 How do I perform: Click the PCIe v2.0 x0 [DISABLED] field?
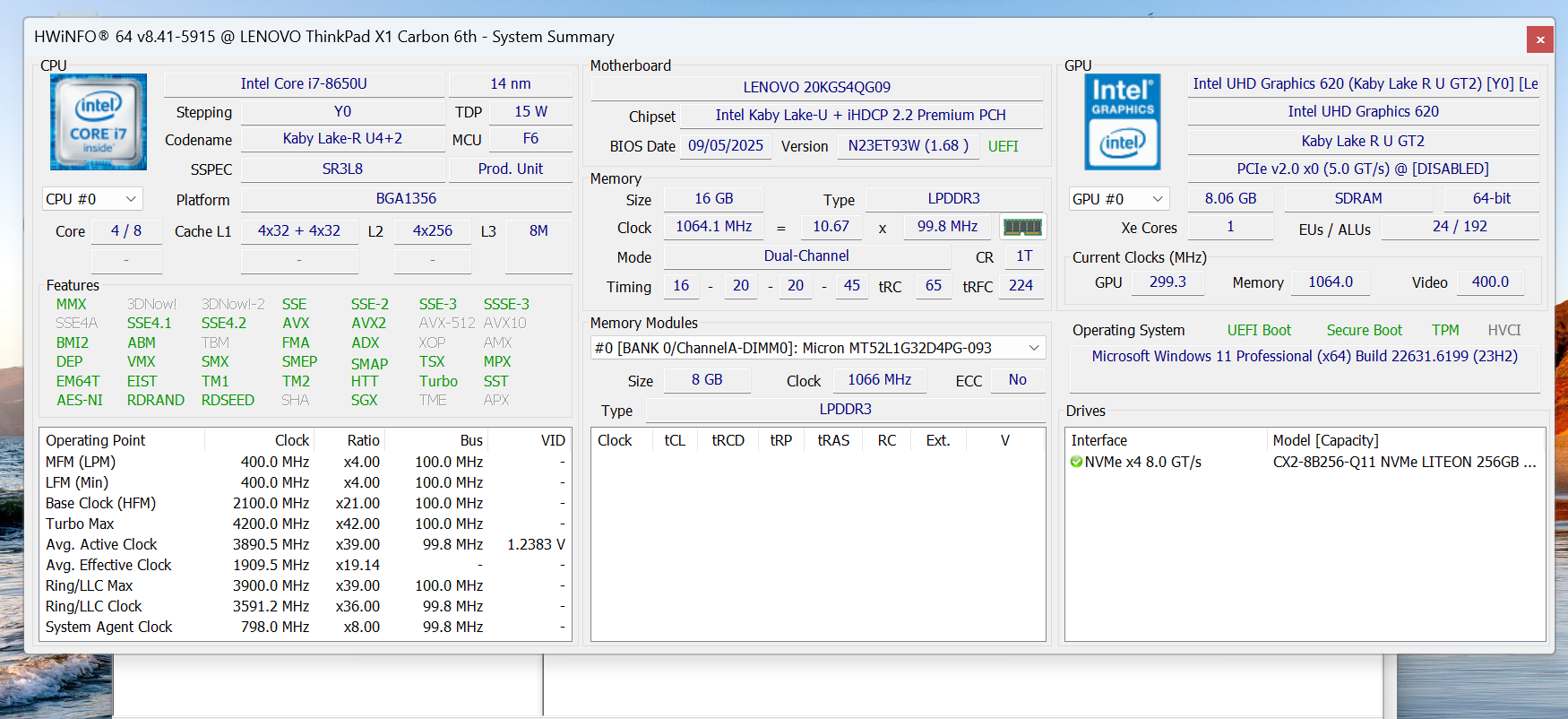click(x=1364, y=169)
